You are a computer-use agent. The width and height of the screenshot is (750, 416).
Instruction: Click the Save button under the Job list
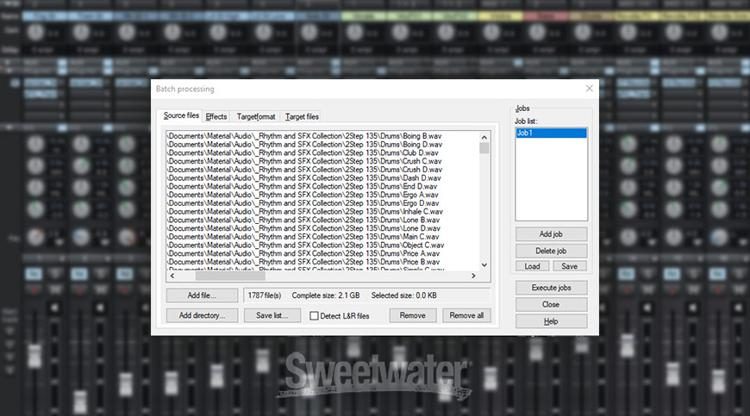568,266
